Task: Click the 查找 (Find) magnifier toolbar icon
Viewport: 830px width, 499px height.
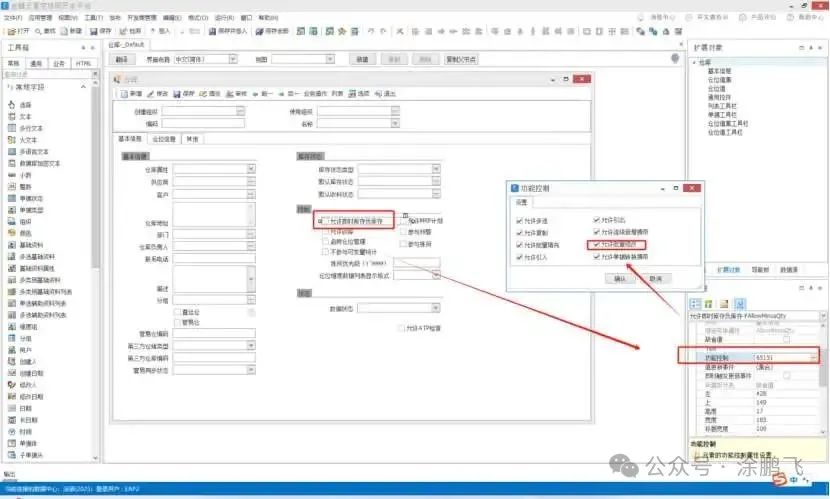Action: [44, 31]
